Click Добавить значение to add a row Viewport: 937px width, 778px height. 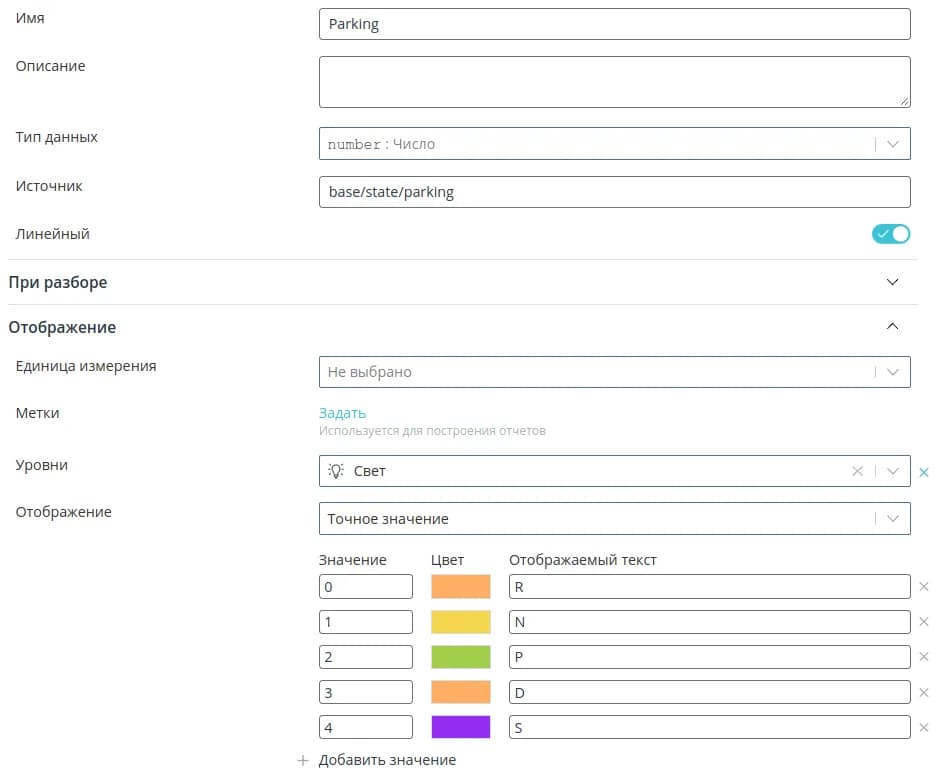point(387,760)
